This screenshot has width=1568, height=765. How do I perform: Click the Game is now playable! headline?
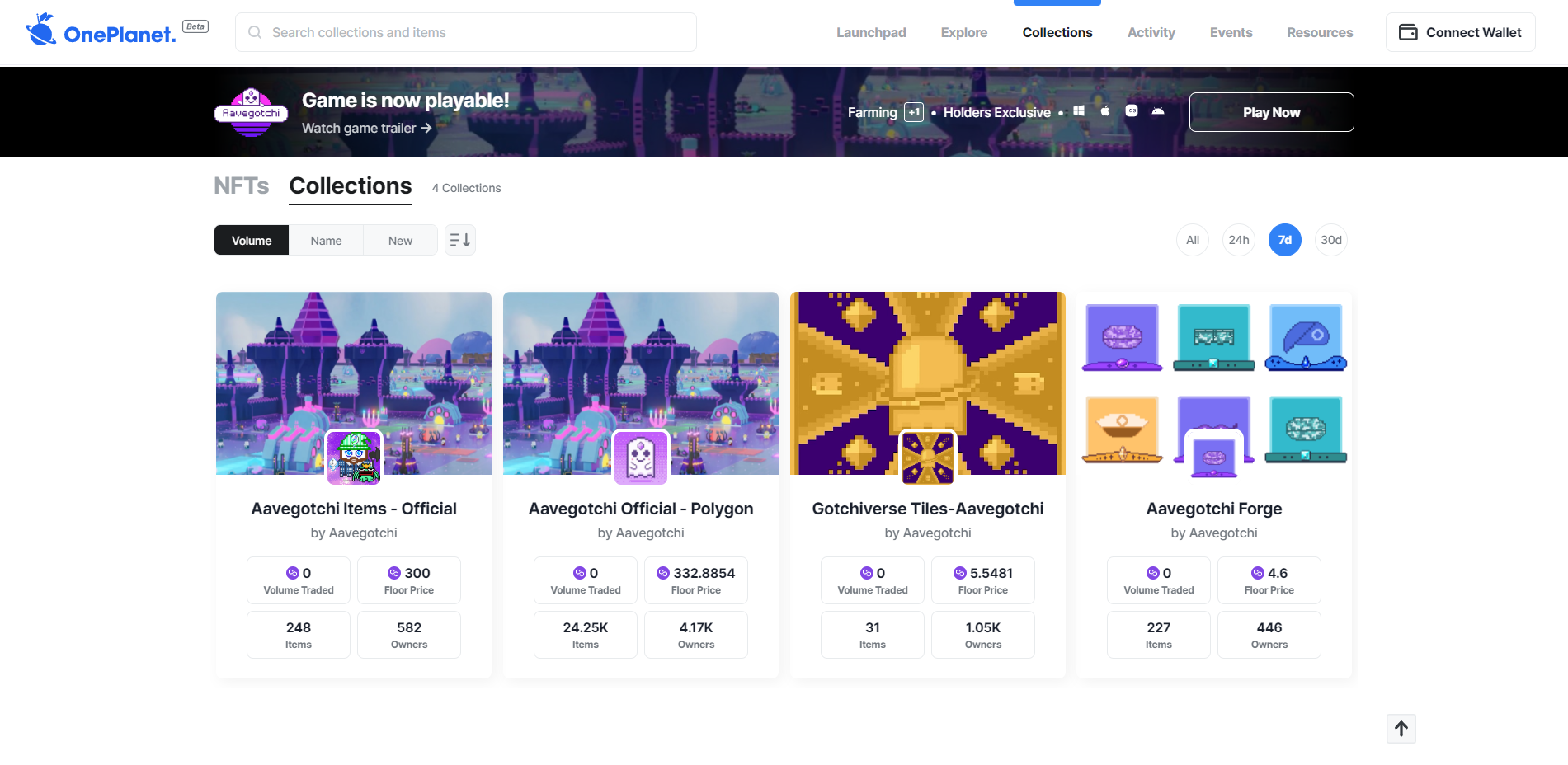point(406,101)
